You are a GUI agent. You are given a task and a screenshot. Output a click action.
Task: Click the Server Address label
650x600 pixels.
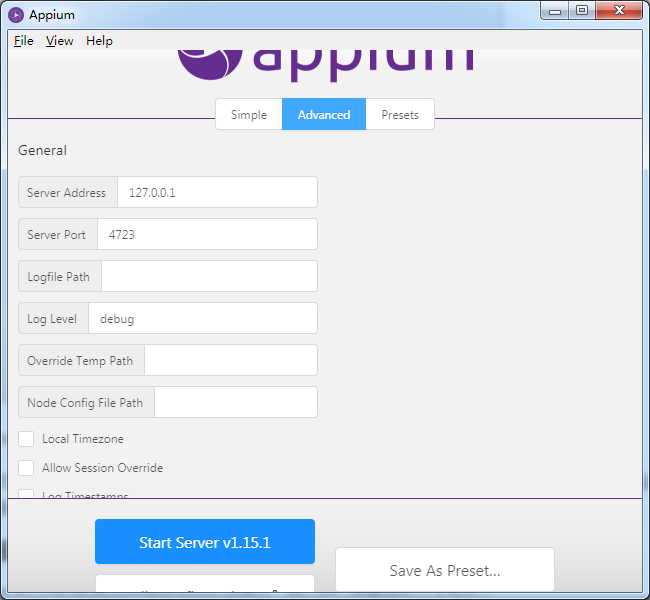(x=66, y=193)
